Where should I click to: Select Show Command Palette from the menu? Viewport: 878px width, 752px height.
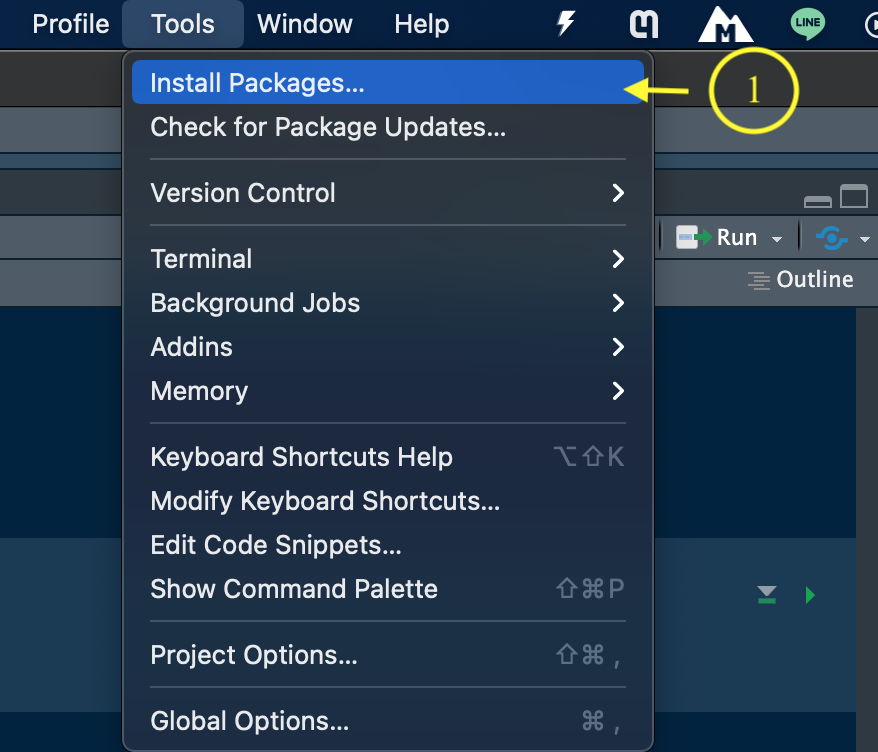294,589
